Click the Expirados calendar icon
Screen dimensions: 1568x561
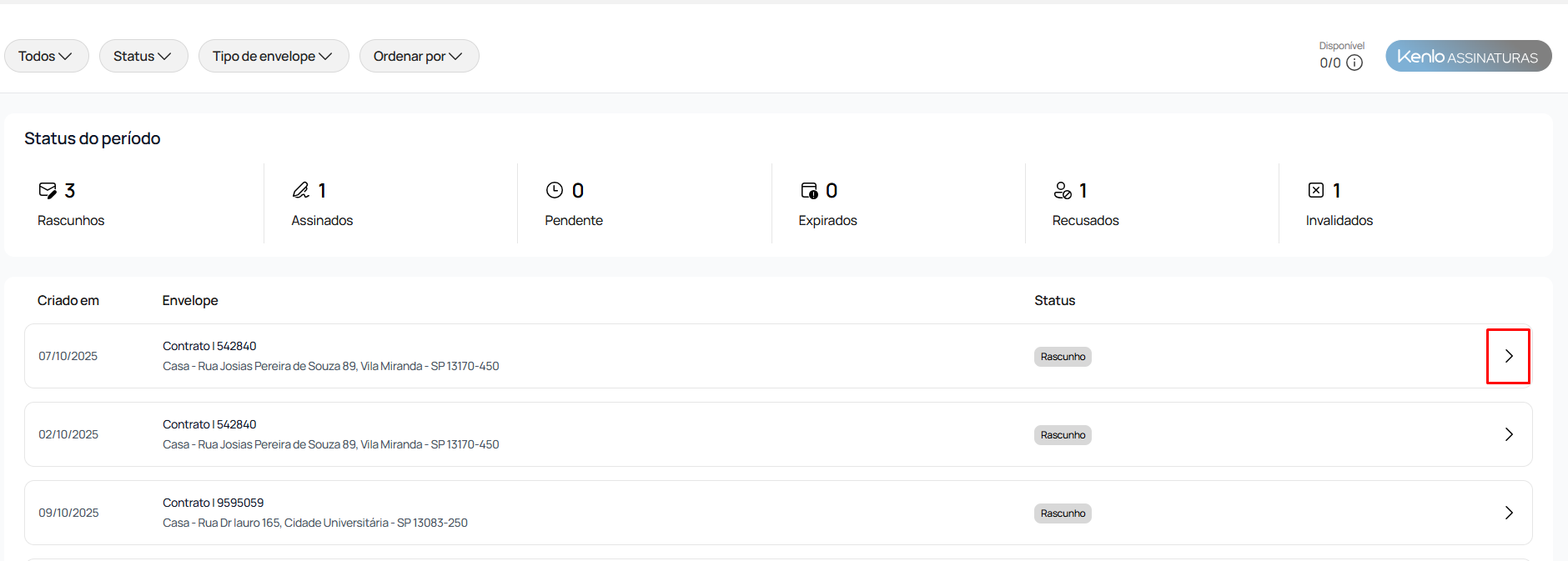[809, 190]
